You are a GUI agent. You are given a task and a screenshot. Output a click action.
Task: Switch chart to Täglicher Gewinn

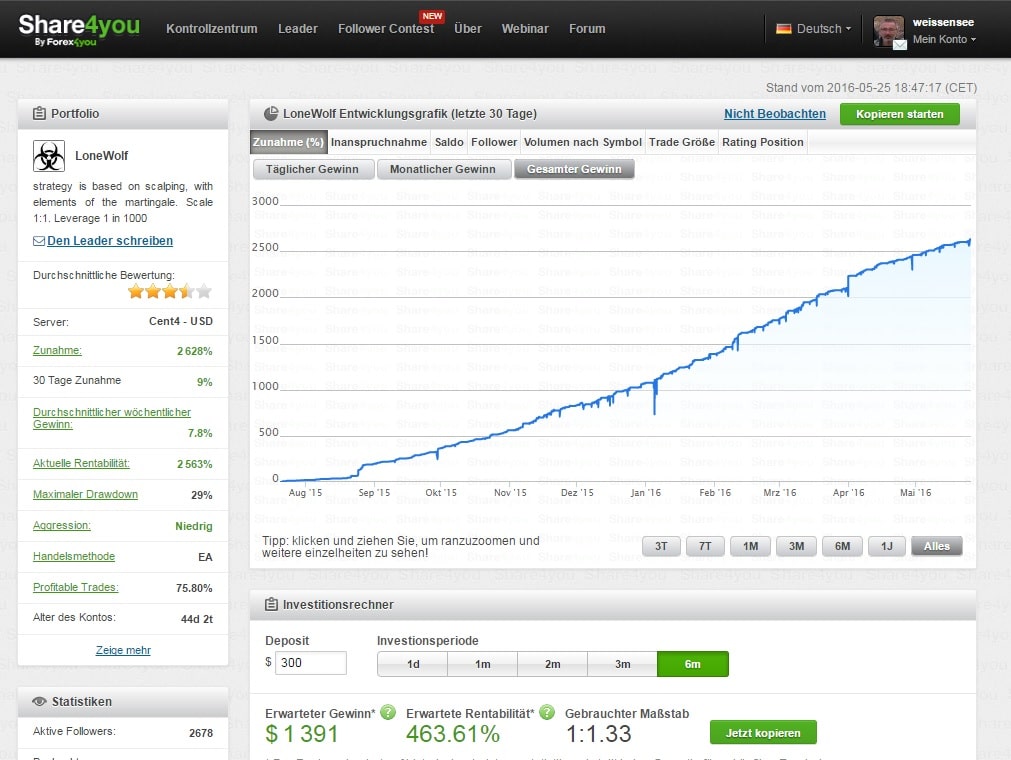(312, 169)
